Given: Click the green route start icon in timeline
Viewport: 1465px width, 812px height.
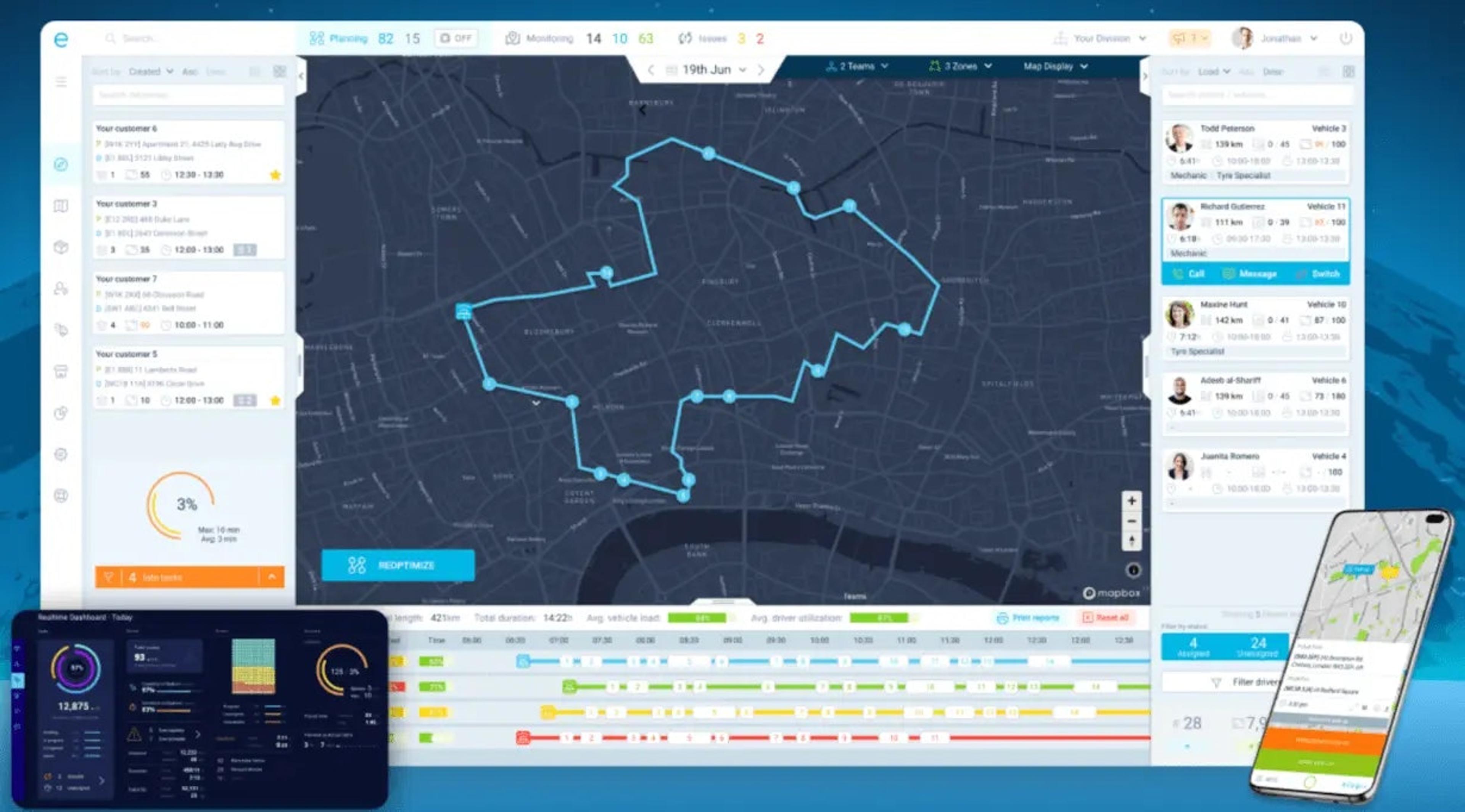Looking at the screenshot, I should click(569, 687).
